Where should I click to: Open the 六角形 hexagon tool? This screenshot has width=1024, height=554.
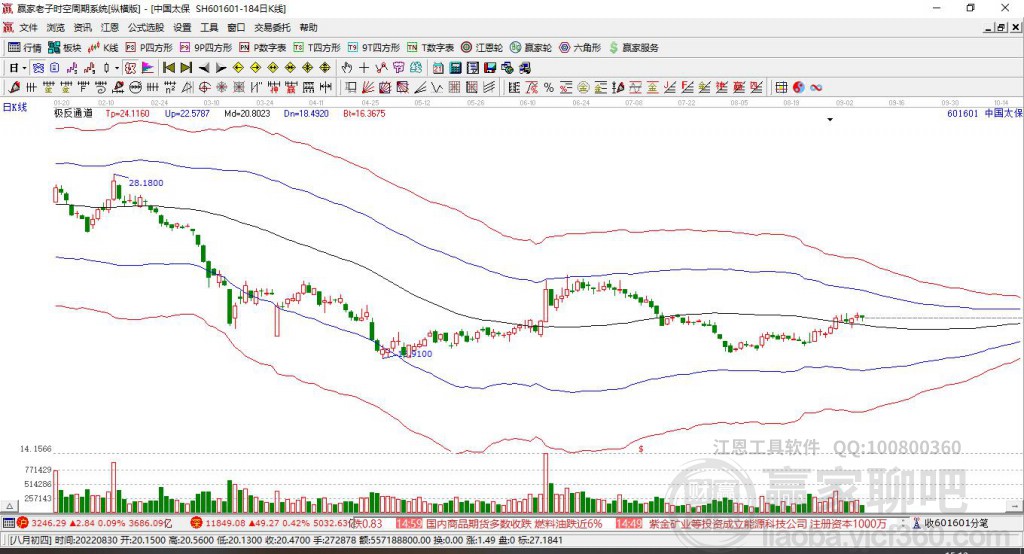point(580,48)
